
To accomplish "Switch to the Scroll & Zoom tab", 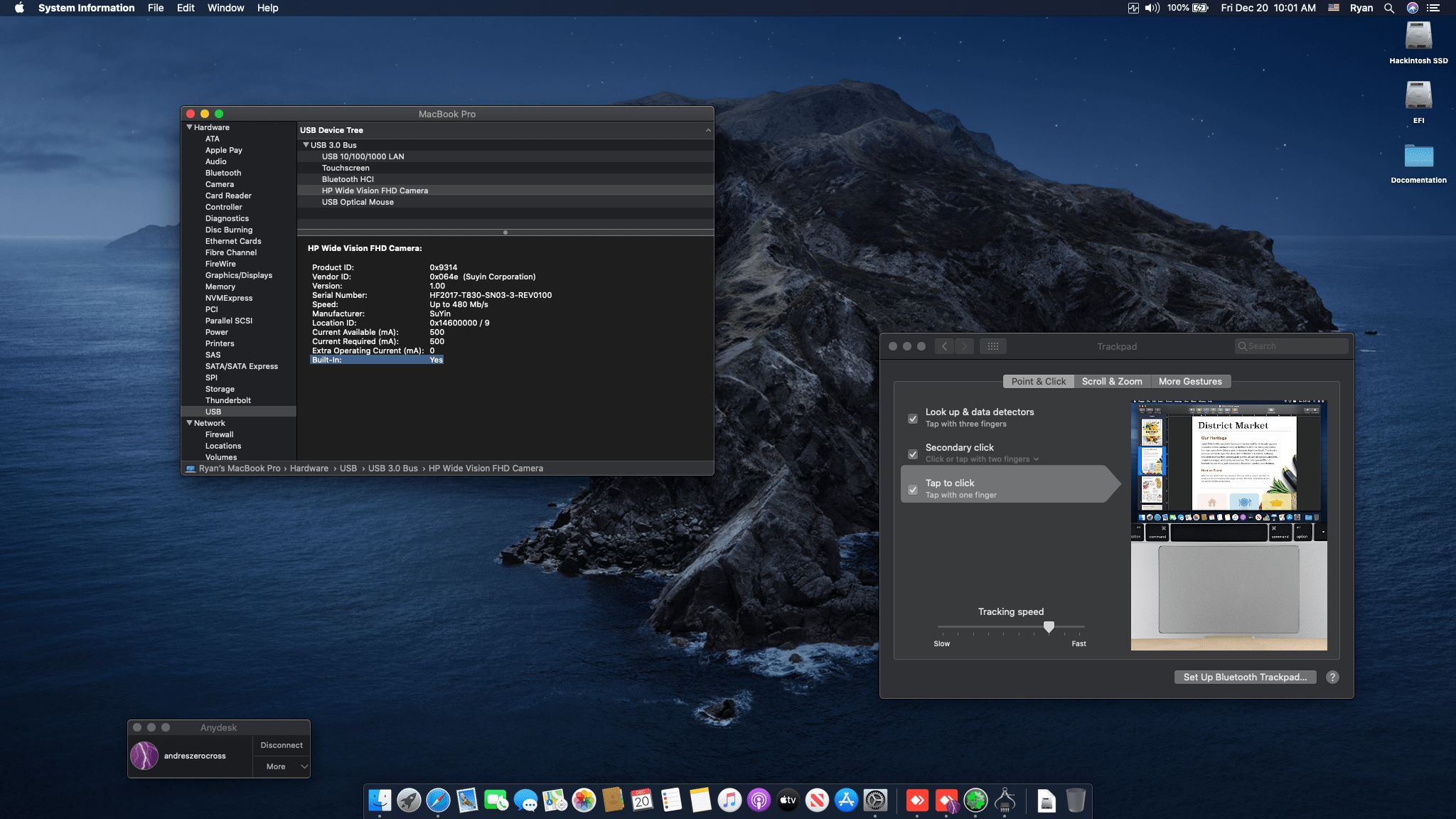I will [1112, 382].
